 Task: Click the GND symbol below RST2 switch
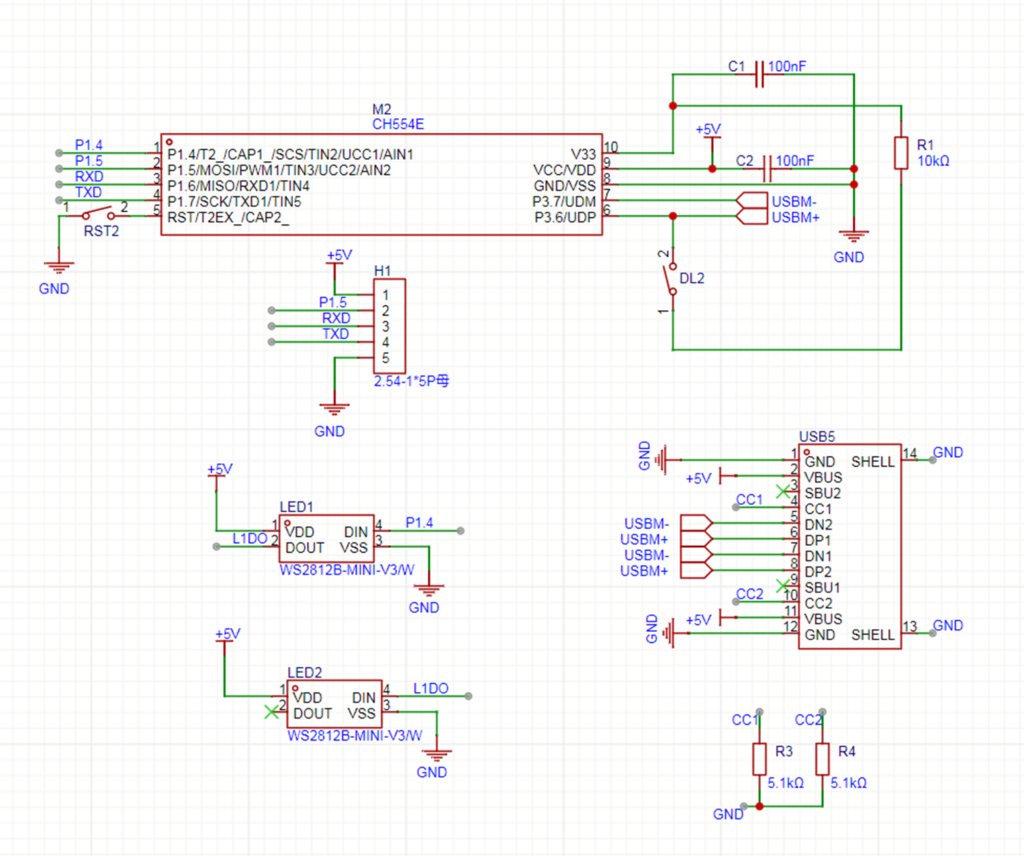(x=59, y=267)
